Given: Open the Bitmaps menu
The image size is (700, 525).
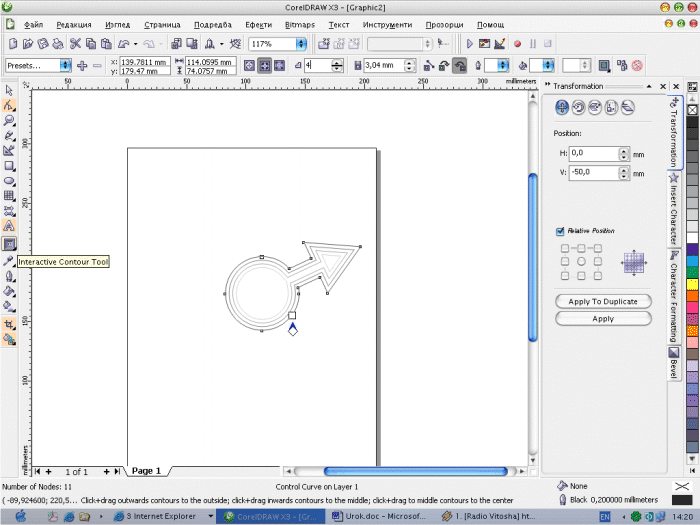Looking at the screenshot, I should coord(300,25).
